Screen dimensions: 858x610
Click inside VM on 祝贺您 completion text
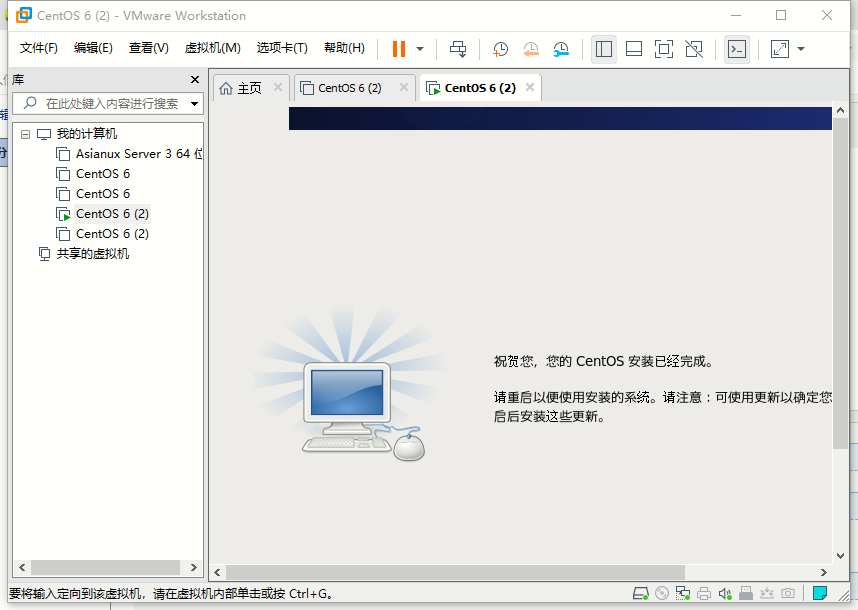[603, 362]
